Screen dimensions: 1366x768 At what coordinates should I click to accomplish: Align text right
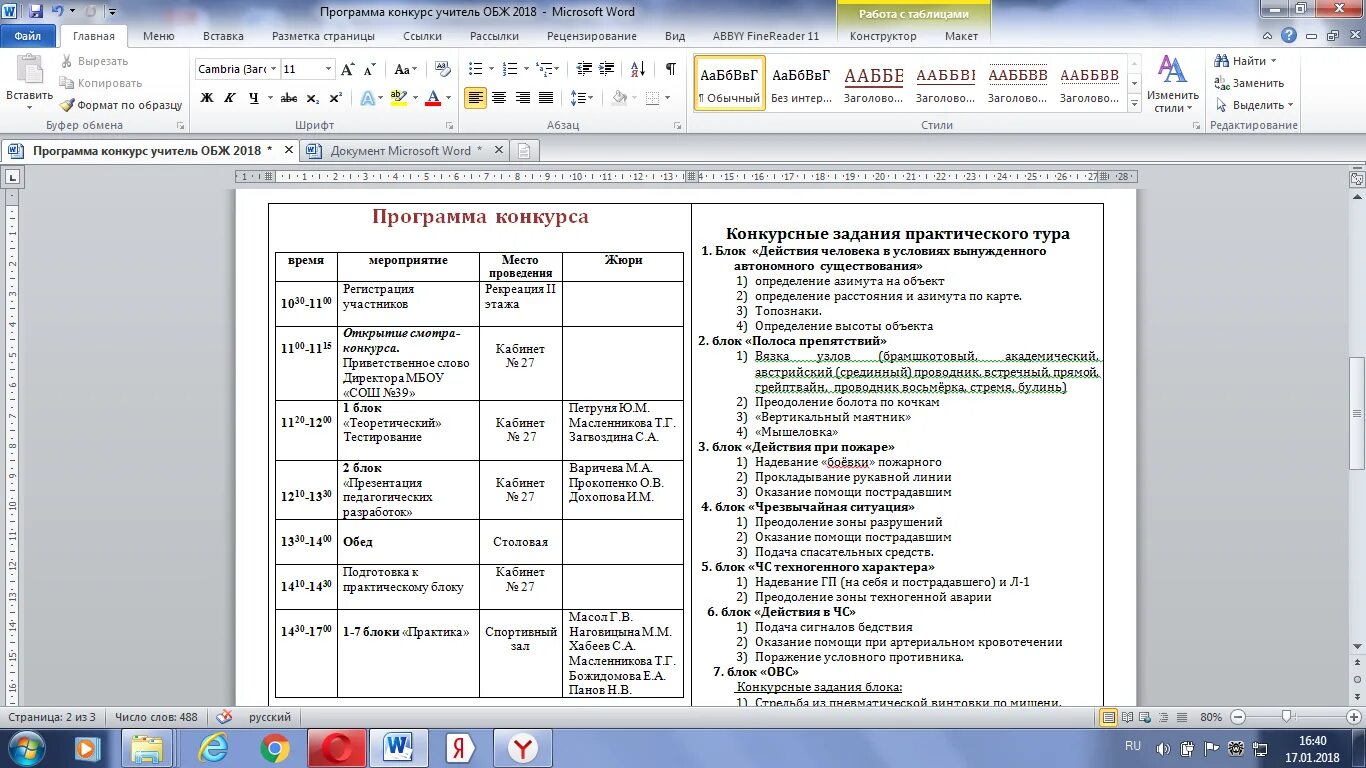pyautogui.click(x=522, y=98)
